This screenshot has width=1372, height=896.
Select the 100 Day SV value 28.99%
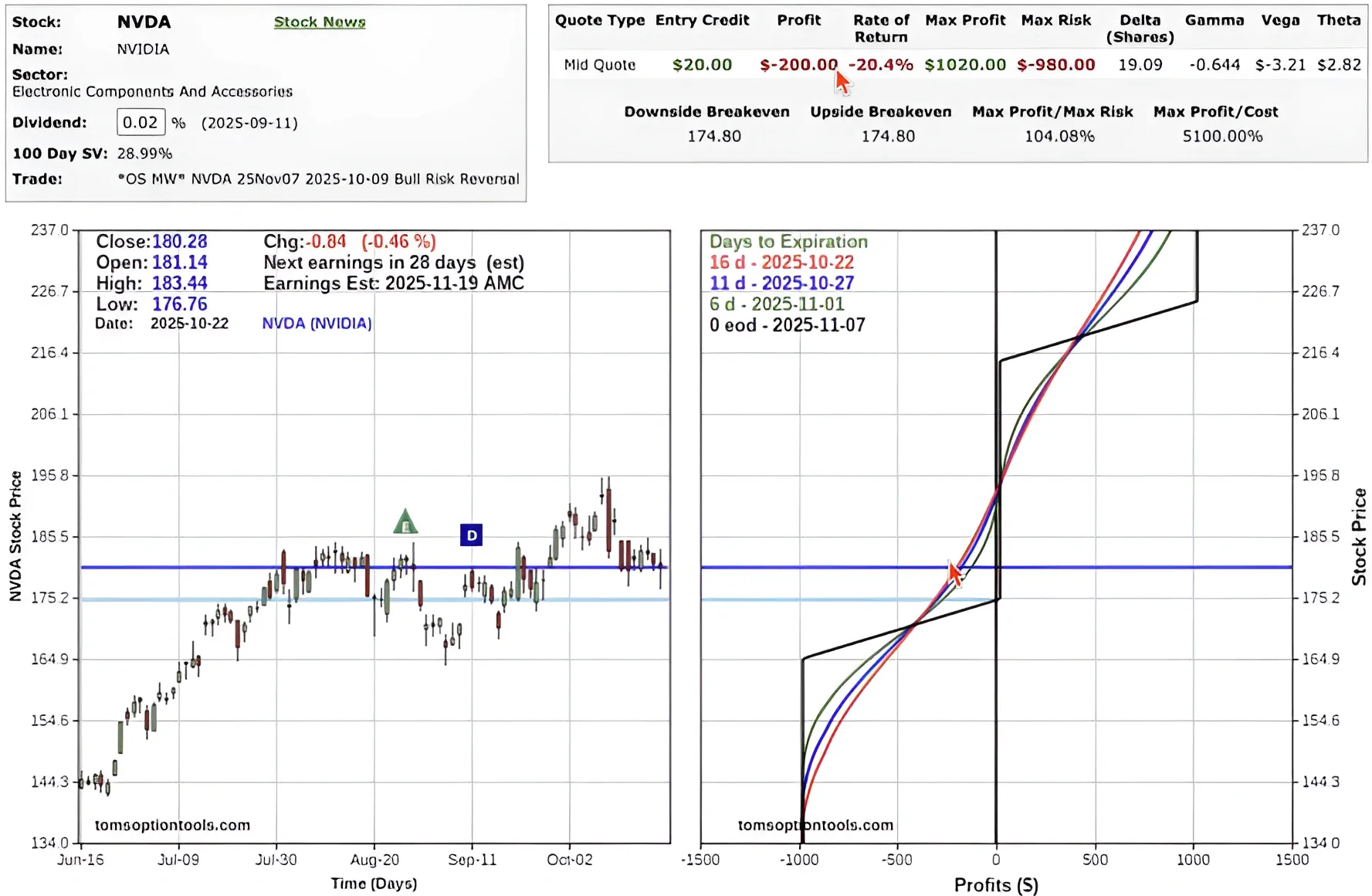(144, 153)
